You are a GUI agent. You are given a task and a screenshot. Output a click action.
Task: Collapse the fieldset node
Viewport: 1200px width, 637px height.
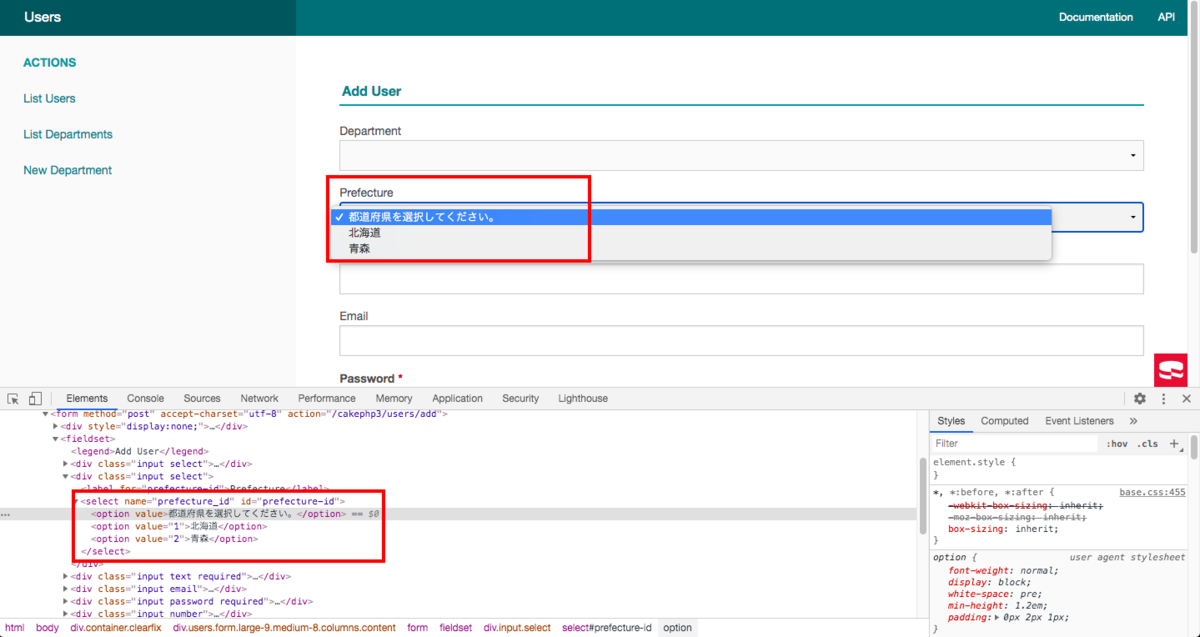click(56, 438)
